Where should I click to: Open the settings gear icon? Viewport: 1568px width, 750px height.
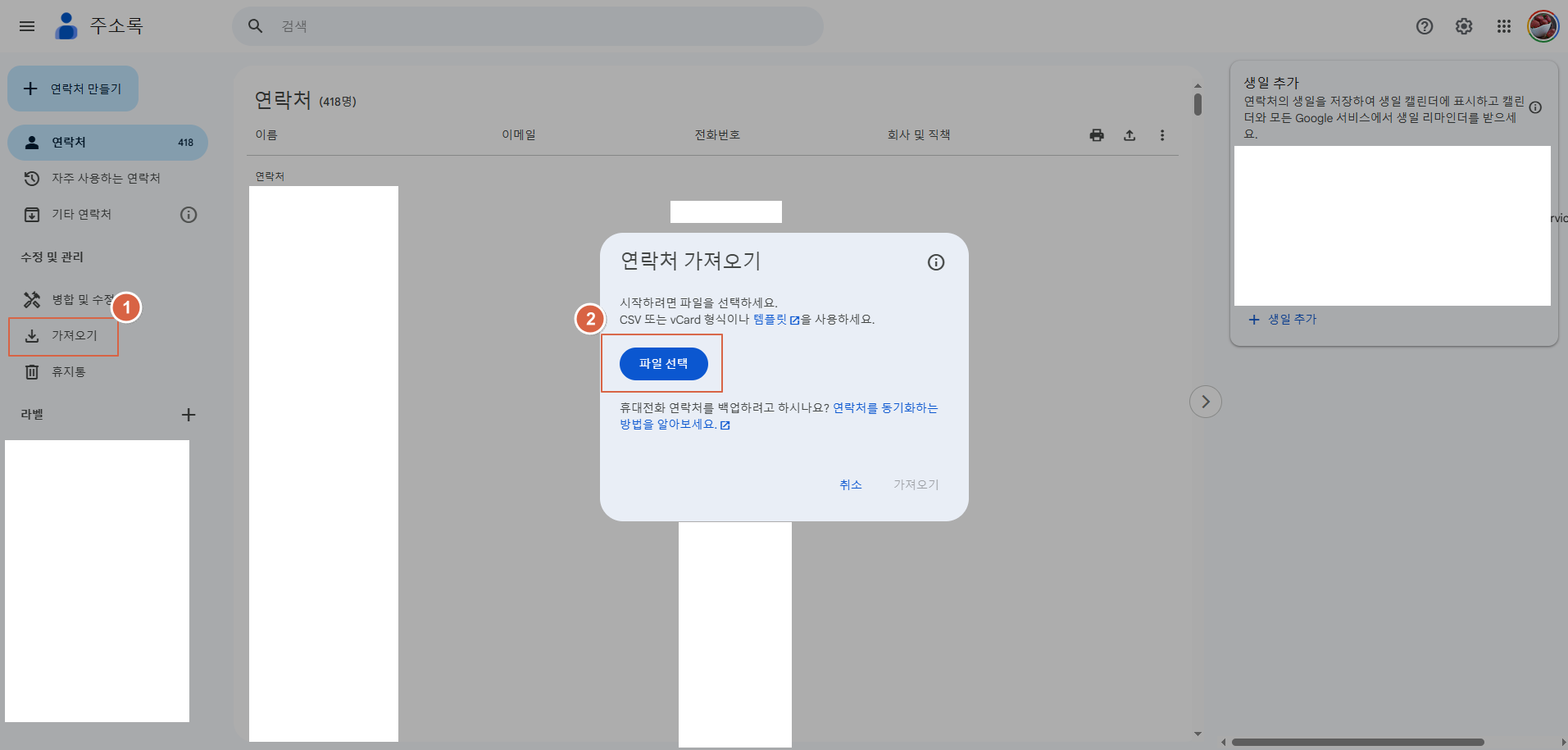1464,26
